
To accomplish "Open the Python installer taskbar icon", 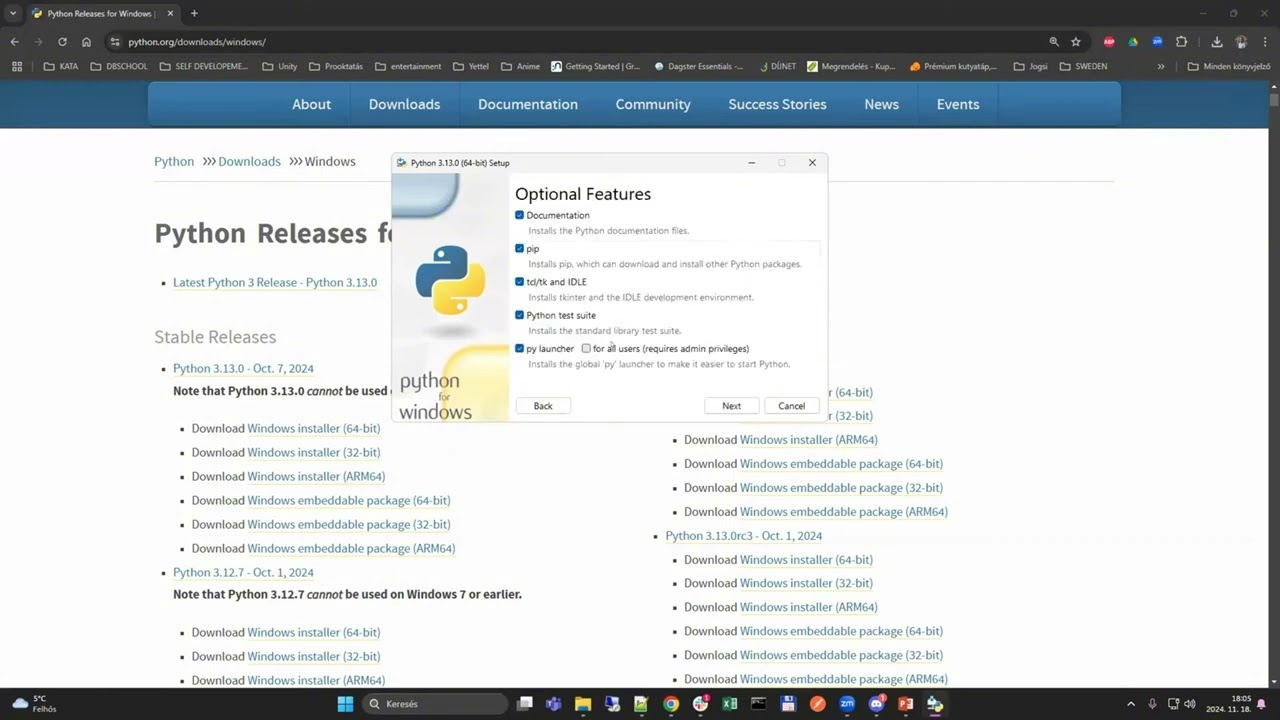I will (x=935, y=704).
